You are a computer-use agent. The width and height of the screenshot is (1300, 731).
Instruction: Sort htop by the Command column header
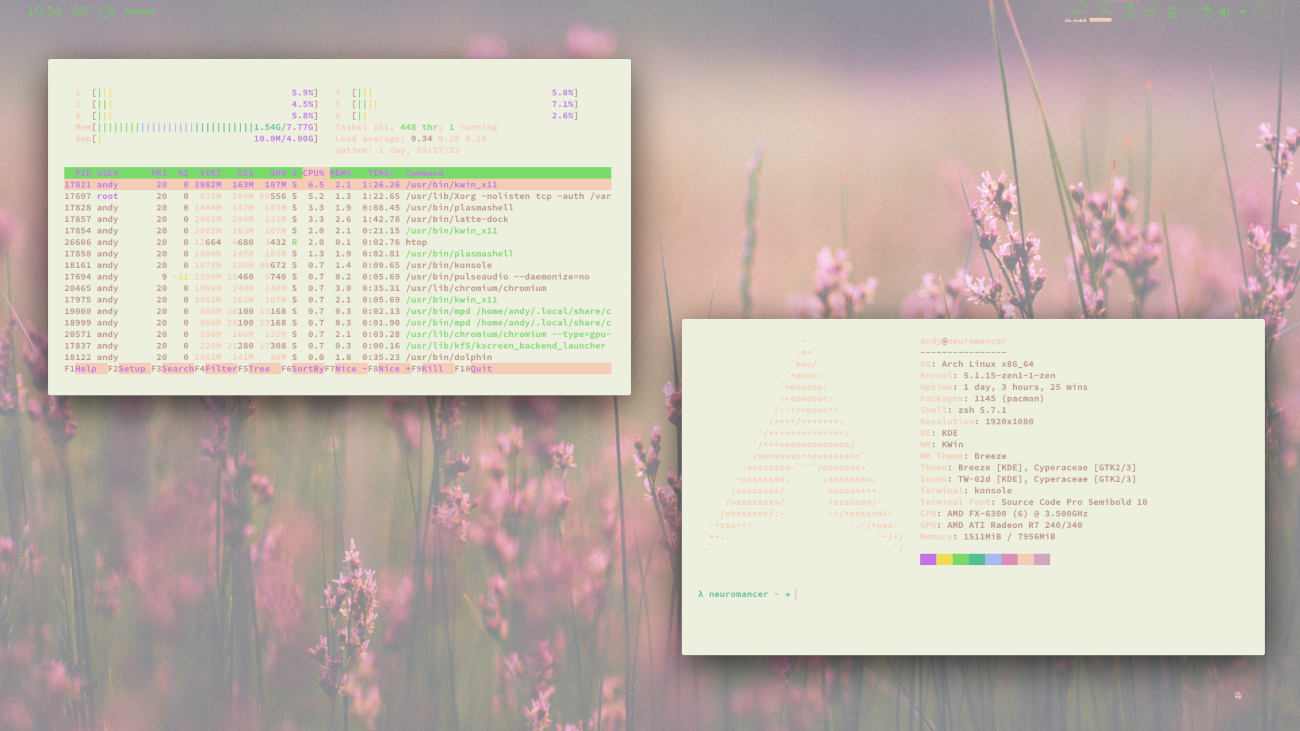coord(425,173)
